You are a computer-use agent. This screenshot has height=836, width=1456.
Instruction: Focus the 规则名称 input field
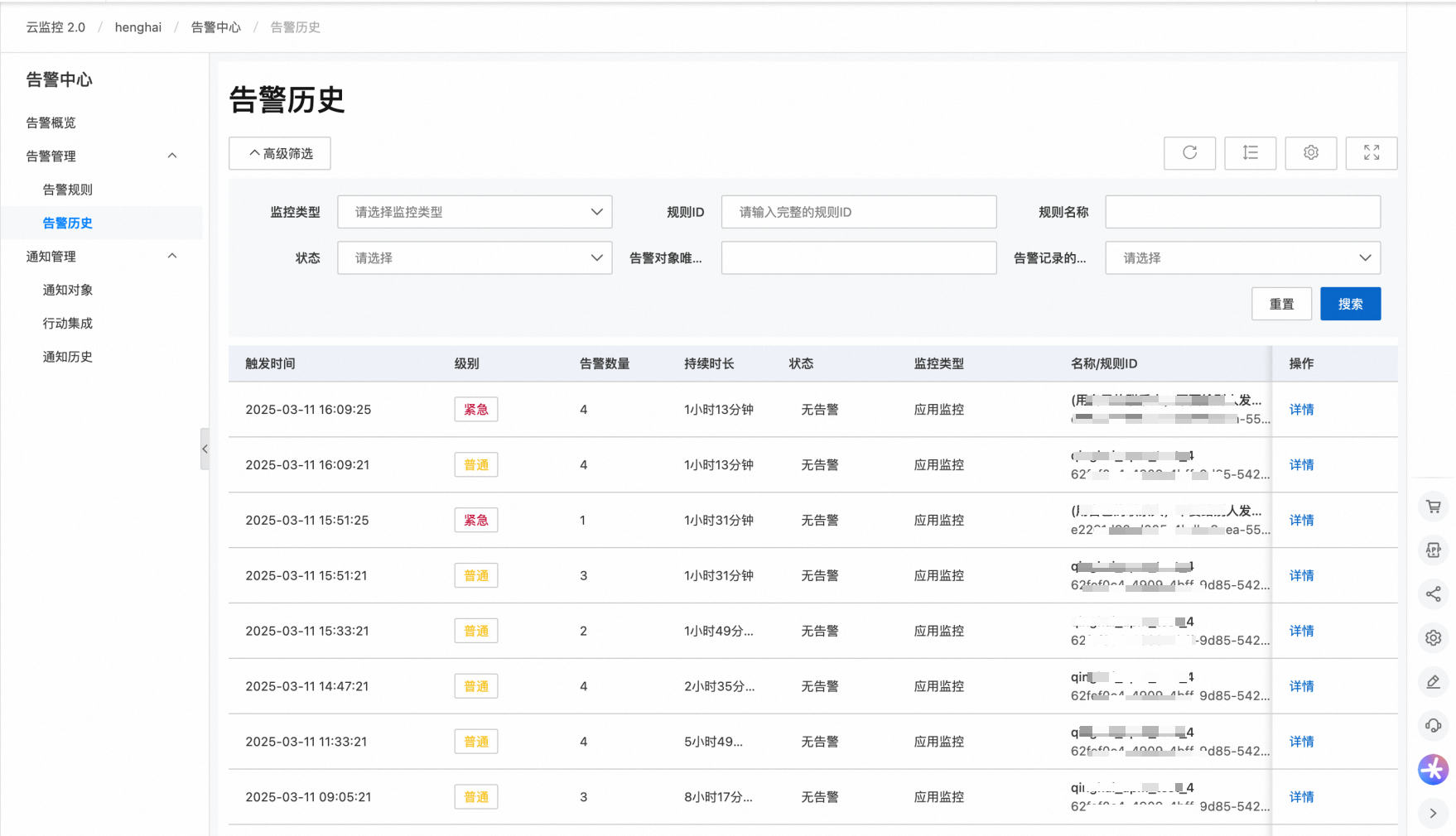[x=1242, y=212]
